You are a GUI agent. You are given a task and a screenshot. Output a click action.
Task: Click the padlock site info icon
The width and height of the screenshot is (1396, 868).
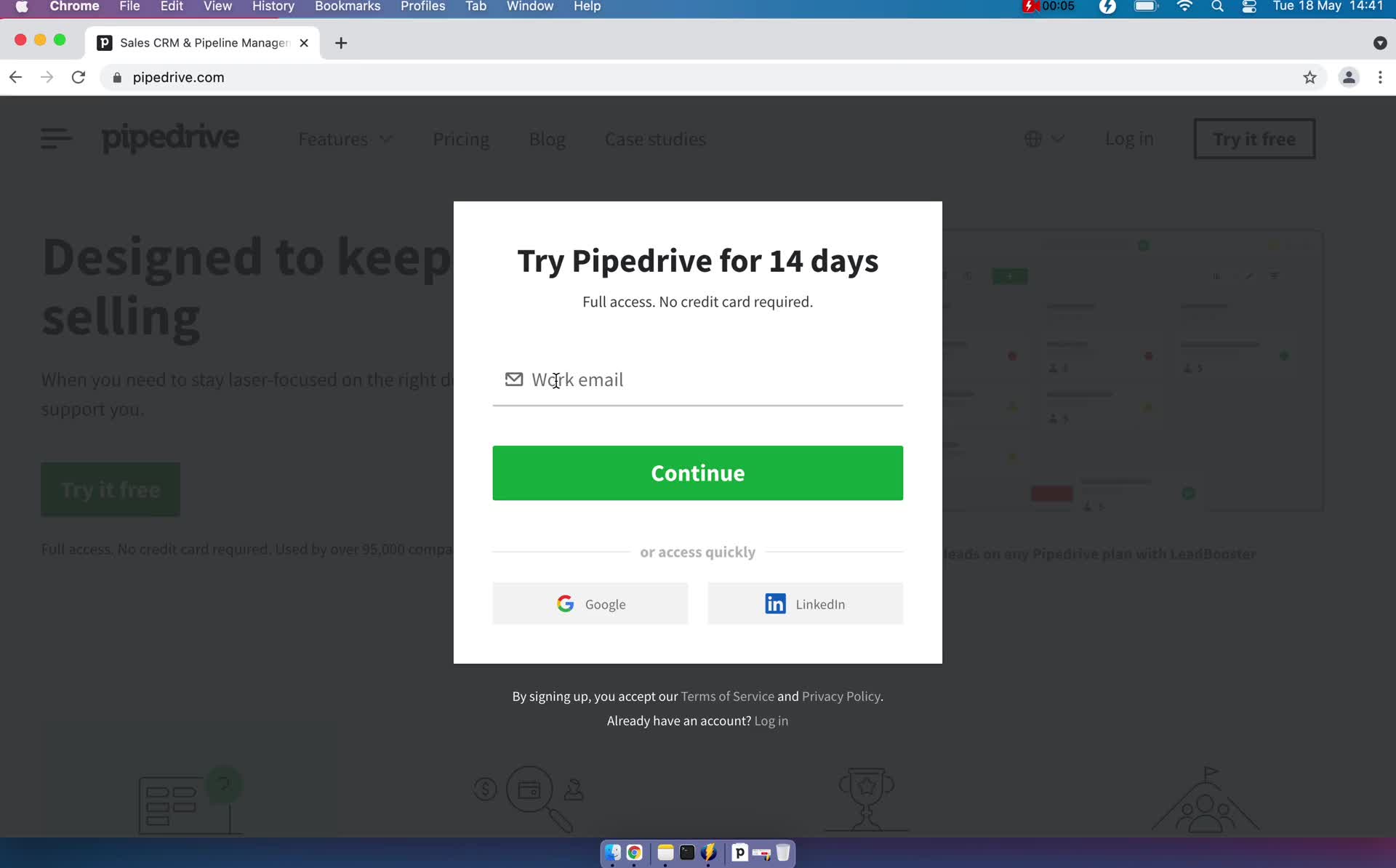pos(117,77)
